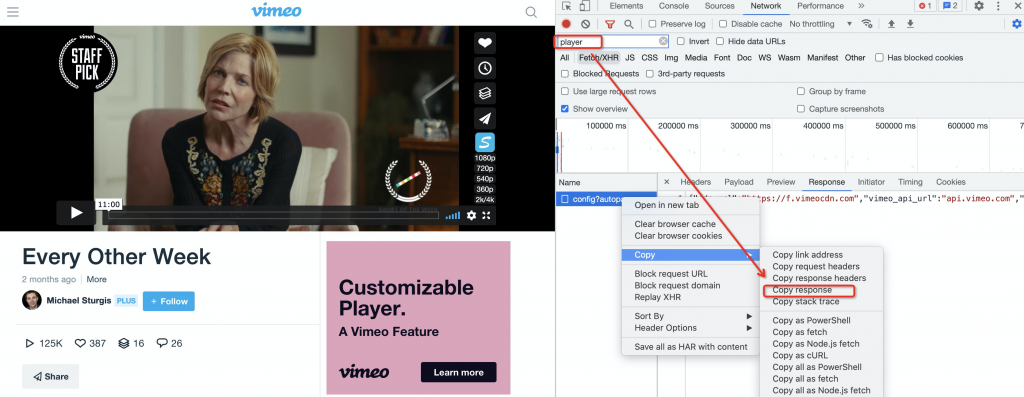Open the 26 comments
Image resolution: width=1024 pixels, height=397 pixels.
tap(169, 343)
